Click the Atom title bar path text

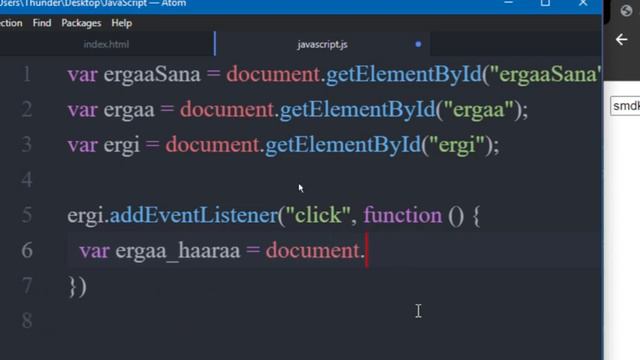[x=93, y=3]
